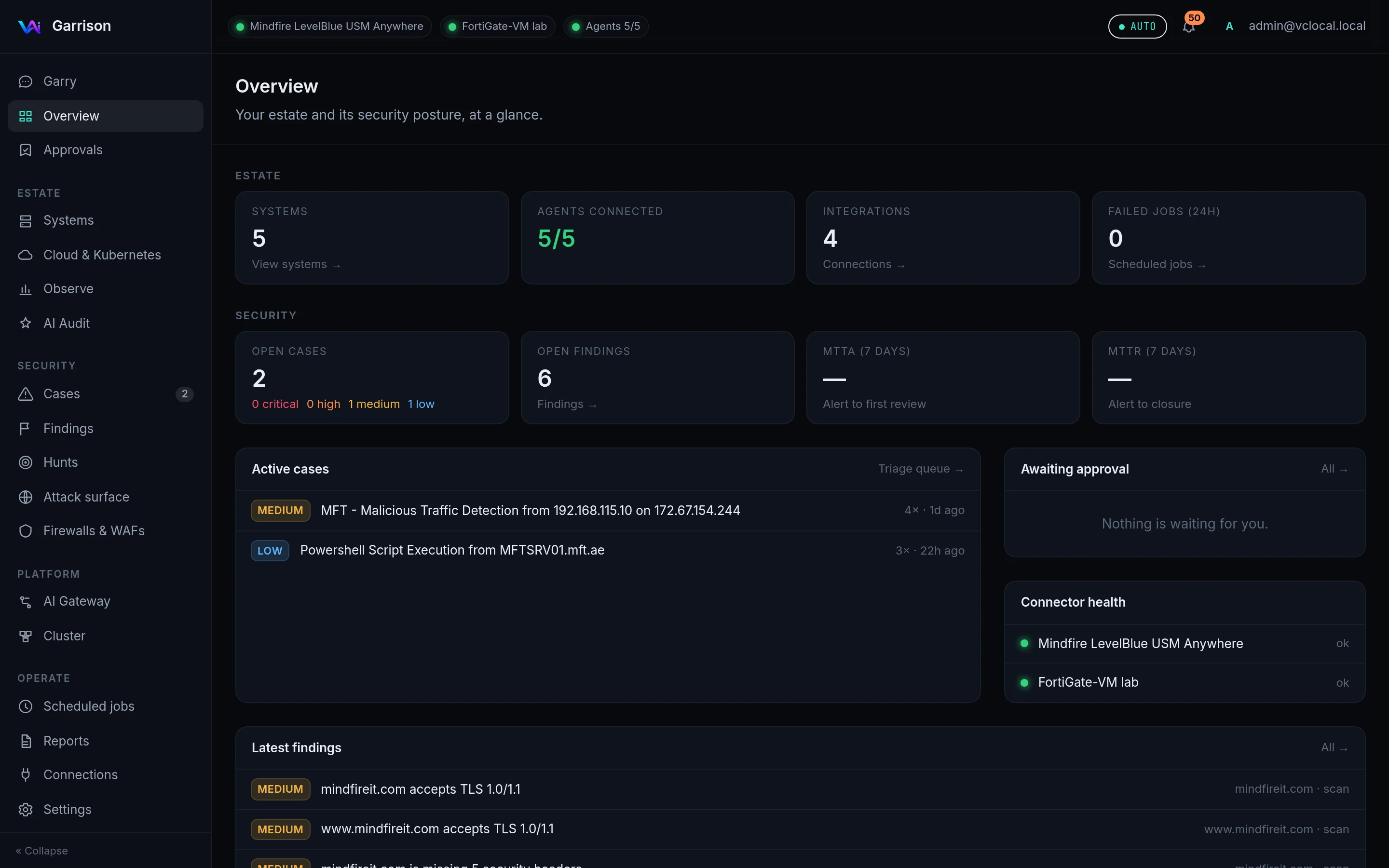Click the Cases warning triangle icon
The image size is (1389, 868).
tap(25, 394)
